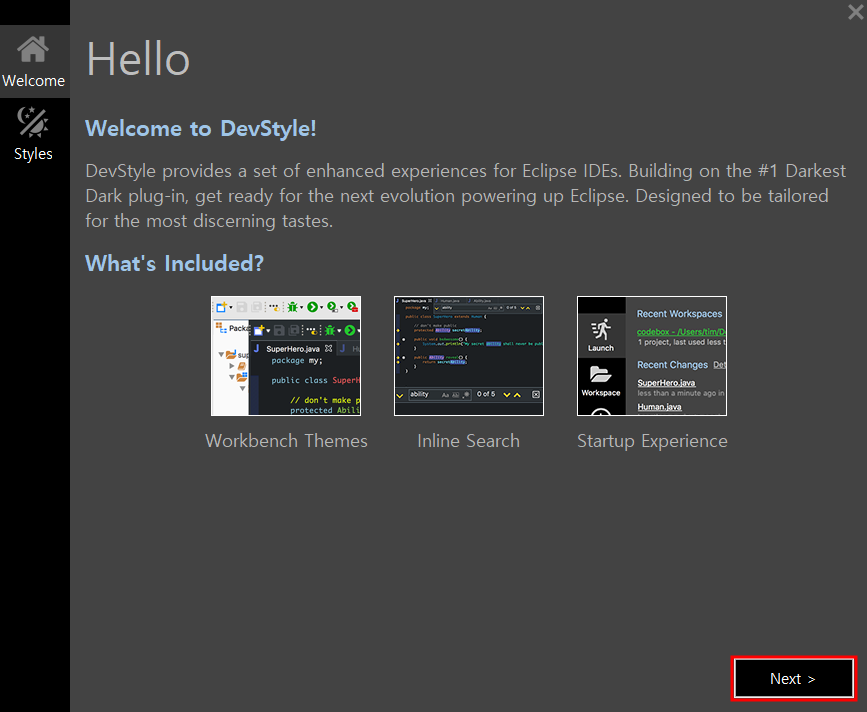This screenshot has width=867, height=712.
Task: Click the Welcome to DevStyle! heading
Action: tap(201, 128)
